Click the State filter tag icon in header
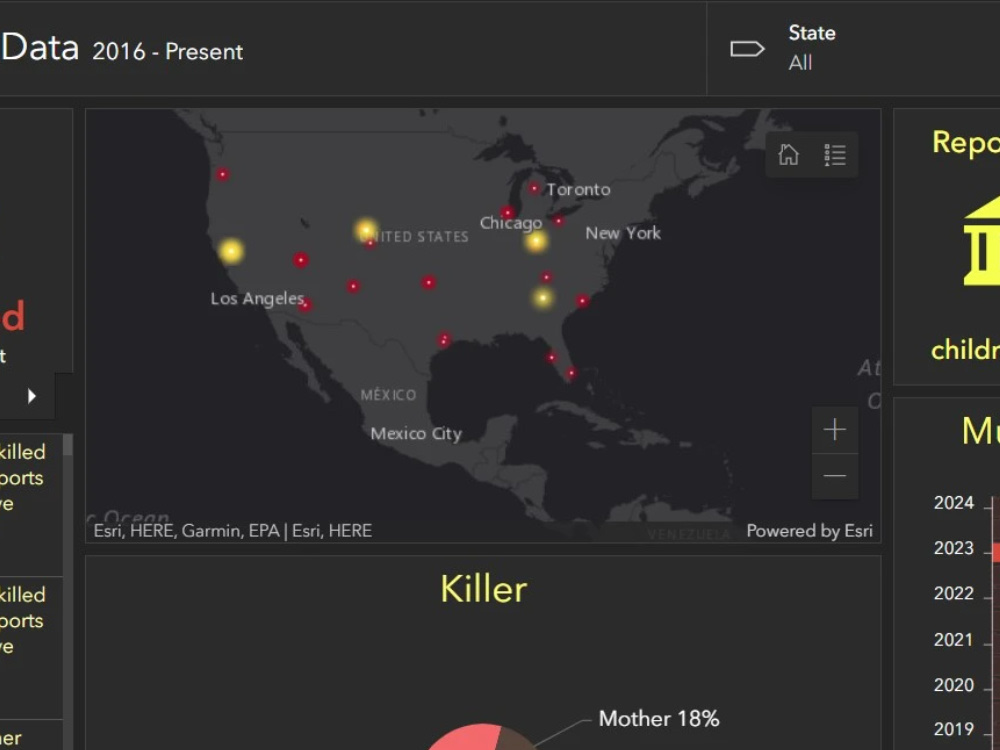 (747, 46)
